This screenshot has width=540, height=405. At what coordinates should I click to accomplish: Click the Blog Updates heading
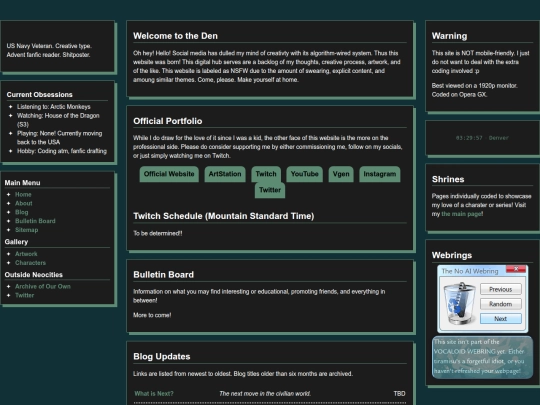[x=162, y=356]
